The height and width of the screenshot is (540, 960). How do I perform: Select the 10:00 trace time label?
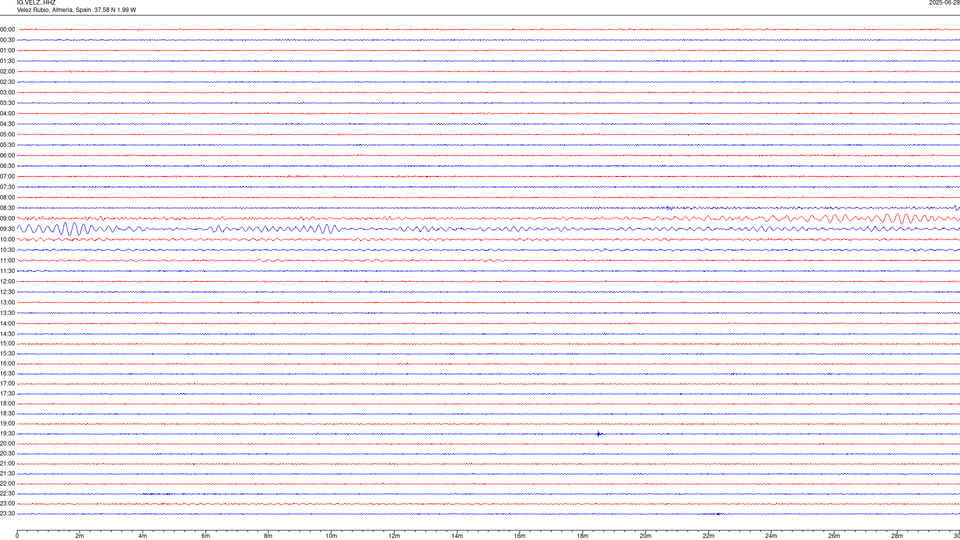tap(7, 239)
